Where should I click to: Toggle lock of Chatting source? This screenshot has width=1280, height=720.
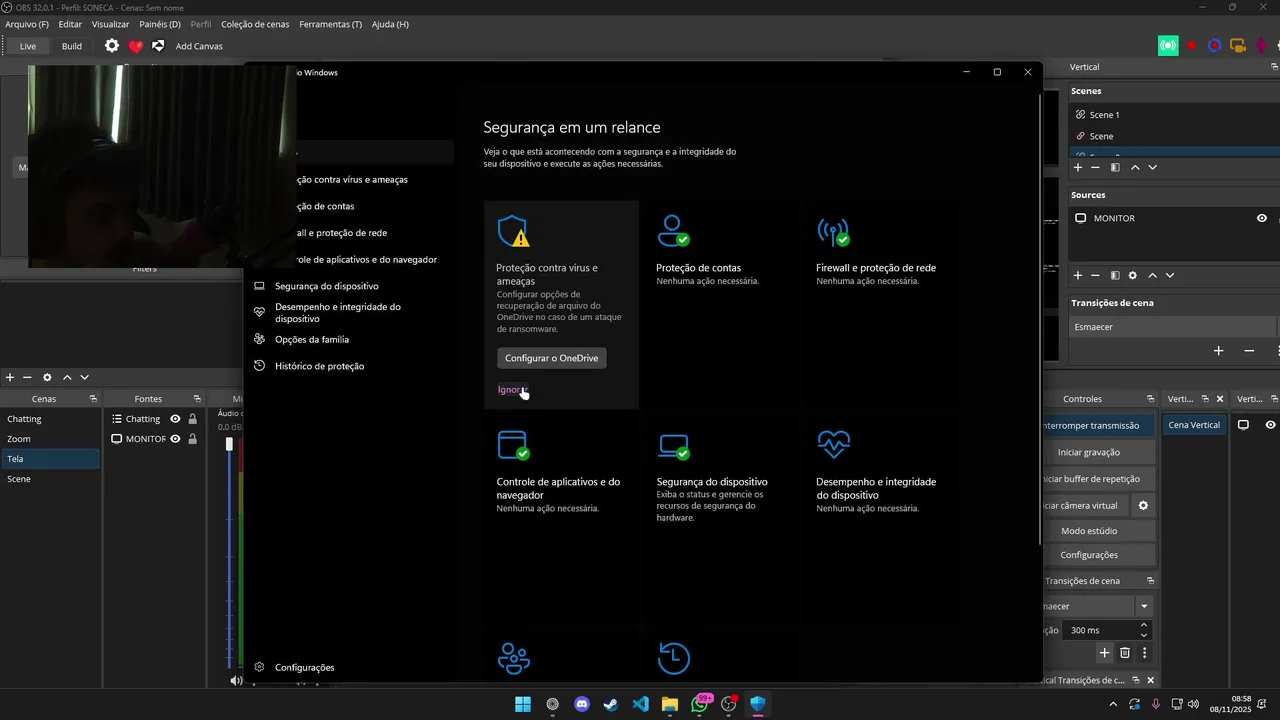pyautogui.click(x=192, y=419)
